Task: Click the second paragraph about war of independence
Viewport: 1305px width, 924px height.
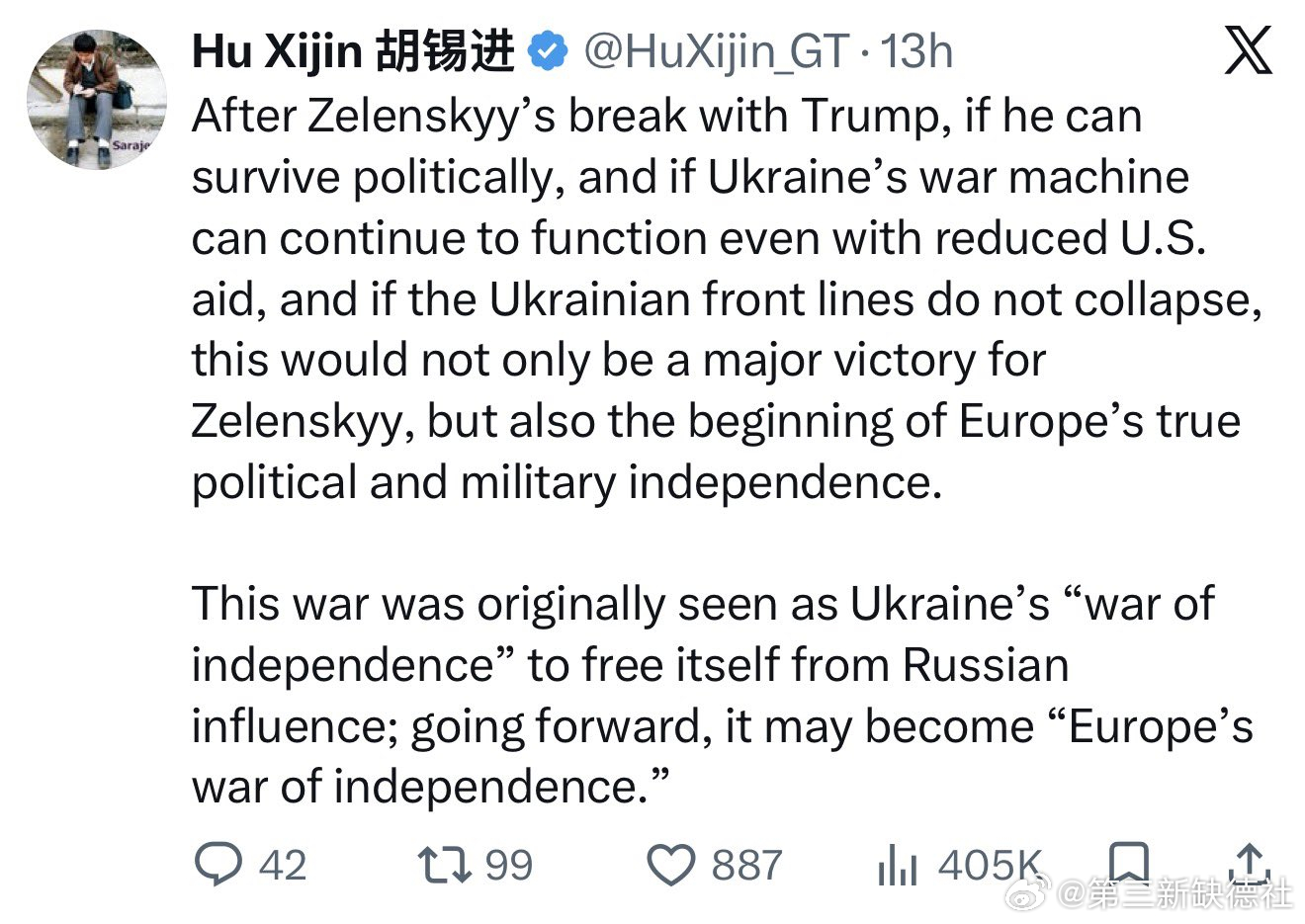Action: click(x=722, y=695)
